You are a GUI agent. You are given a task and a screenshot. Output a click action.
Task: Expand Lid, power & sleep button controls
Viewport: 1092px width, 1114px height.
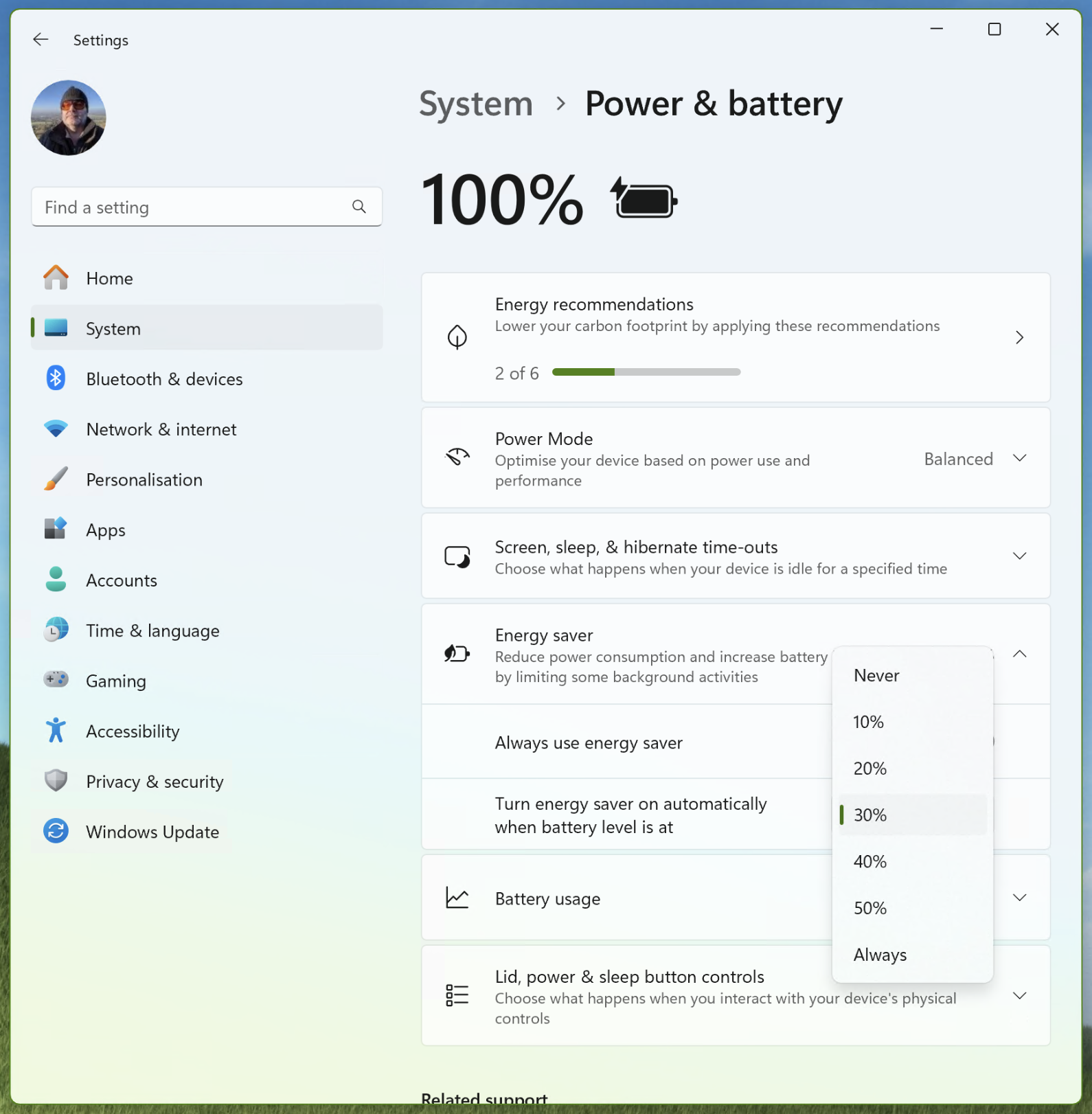tap(1020, 996)
